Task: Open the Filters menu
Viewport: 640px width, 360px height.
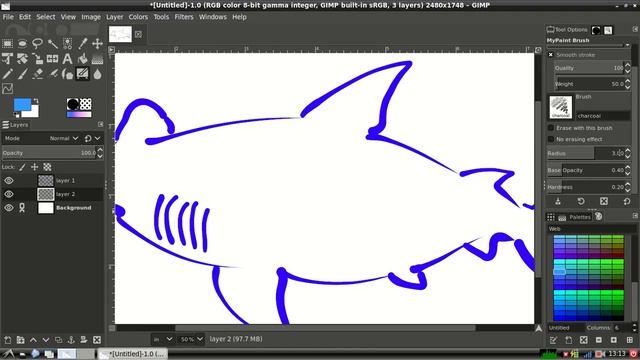Action: pos(184,17)
